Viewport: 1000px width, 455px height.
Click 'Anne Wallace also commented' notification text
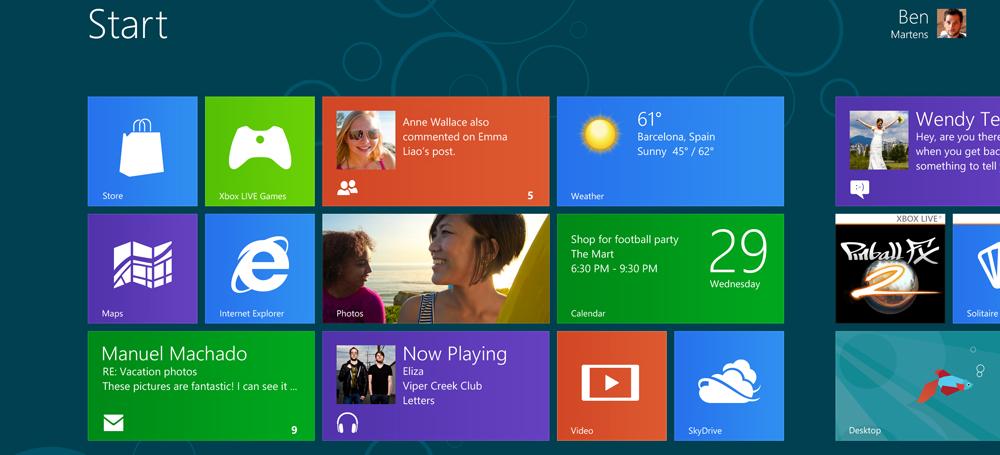pyautogui.click(x=455, y=137)
